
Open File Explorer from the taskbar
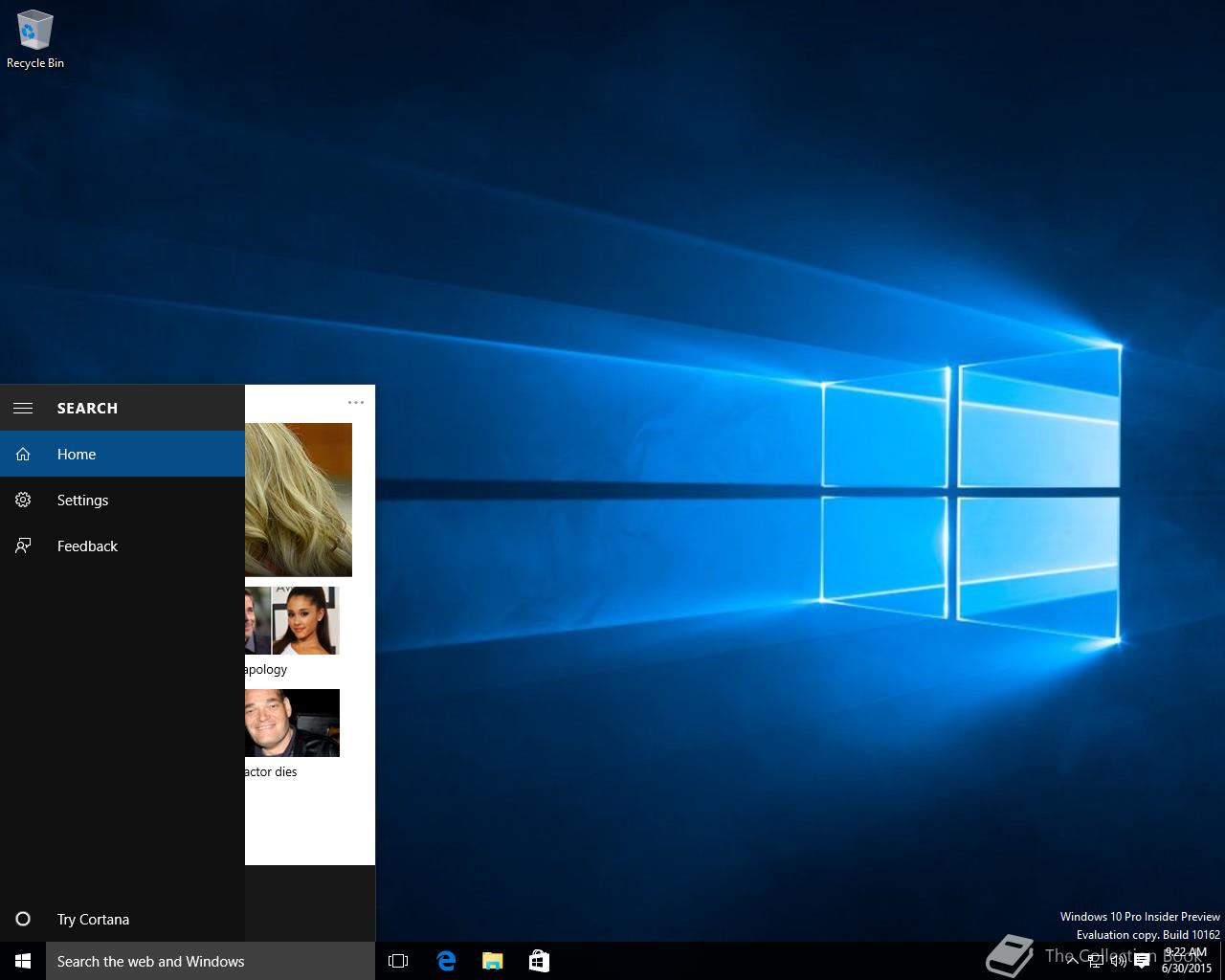coord(493,961)
